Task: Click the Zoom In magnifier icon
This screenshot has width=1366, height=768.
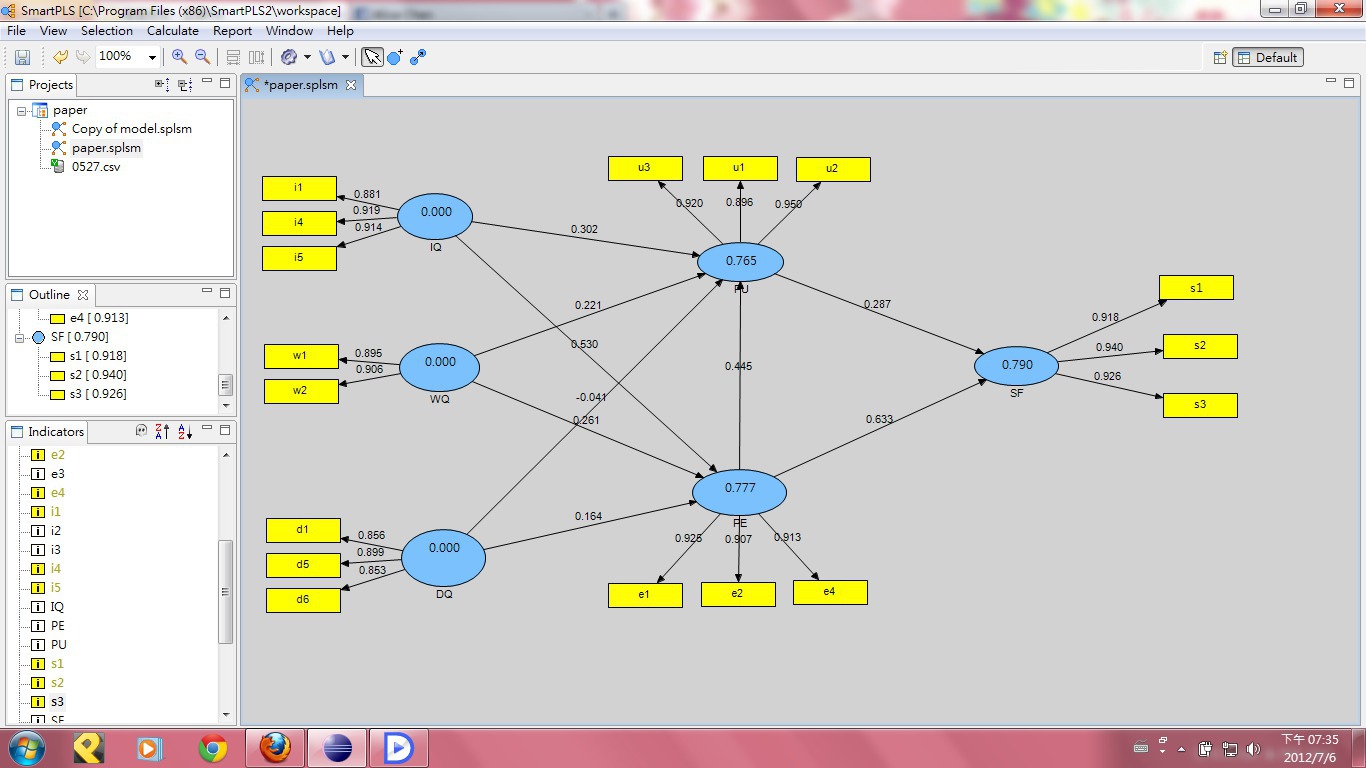Action: [x=180, y=57]
